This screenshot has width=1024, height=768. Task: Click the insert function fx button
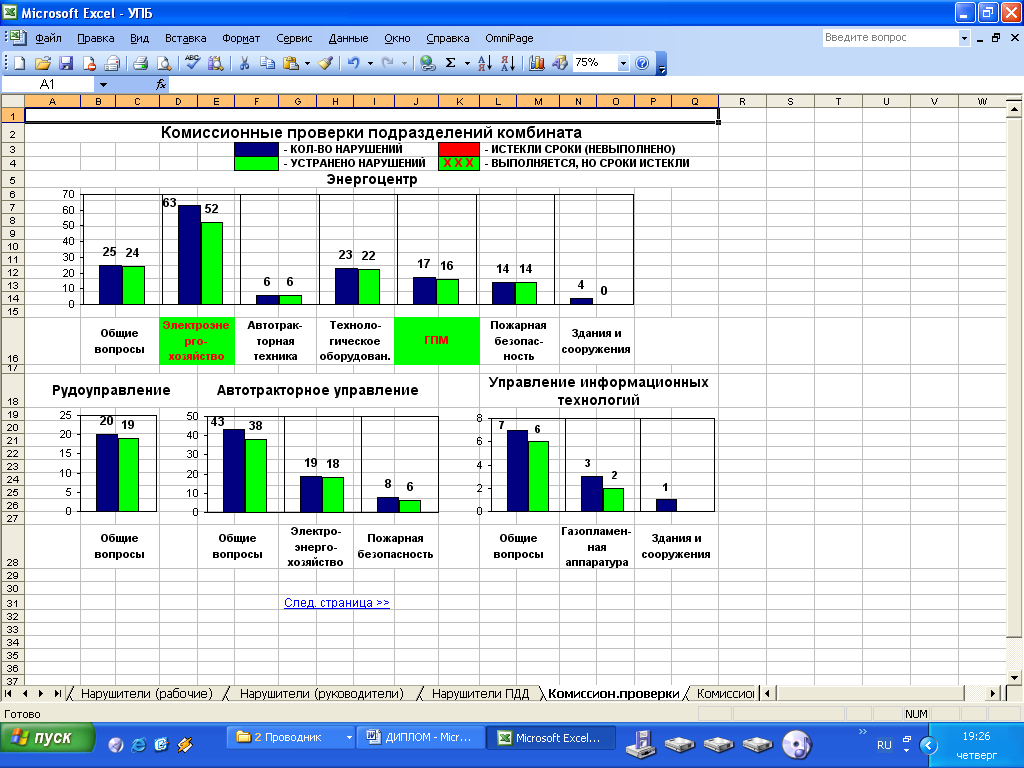161,85
